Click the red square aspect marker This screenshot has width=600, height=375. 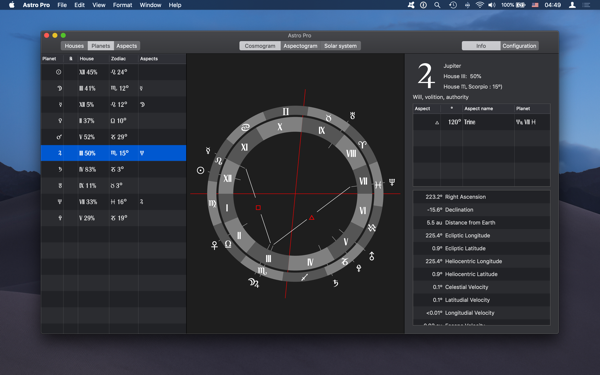[x=258, y=207]
